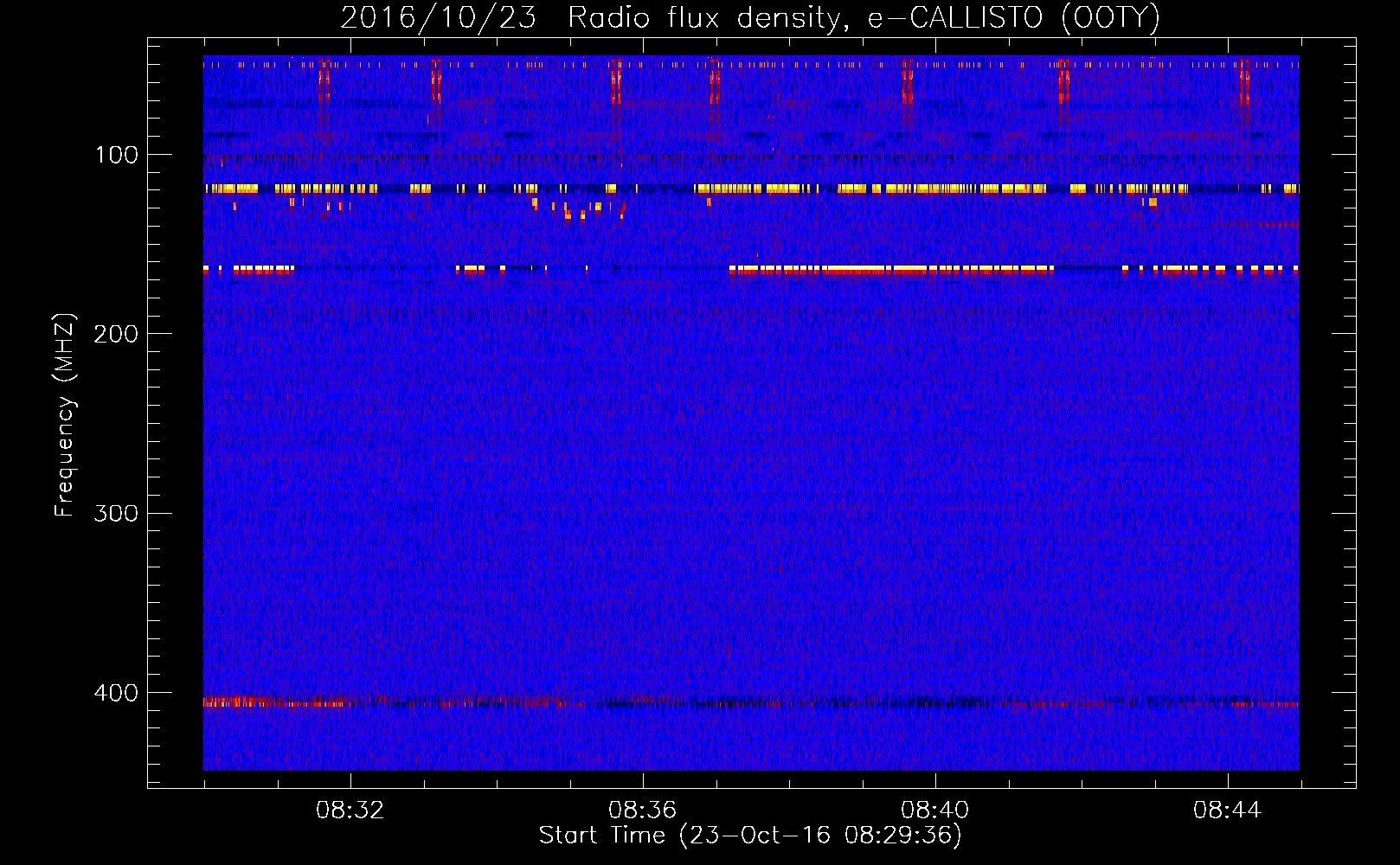
Task: Click the '400' frequency tick label
Action: coord(117,693)
